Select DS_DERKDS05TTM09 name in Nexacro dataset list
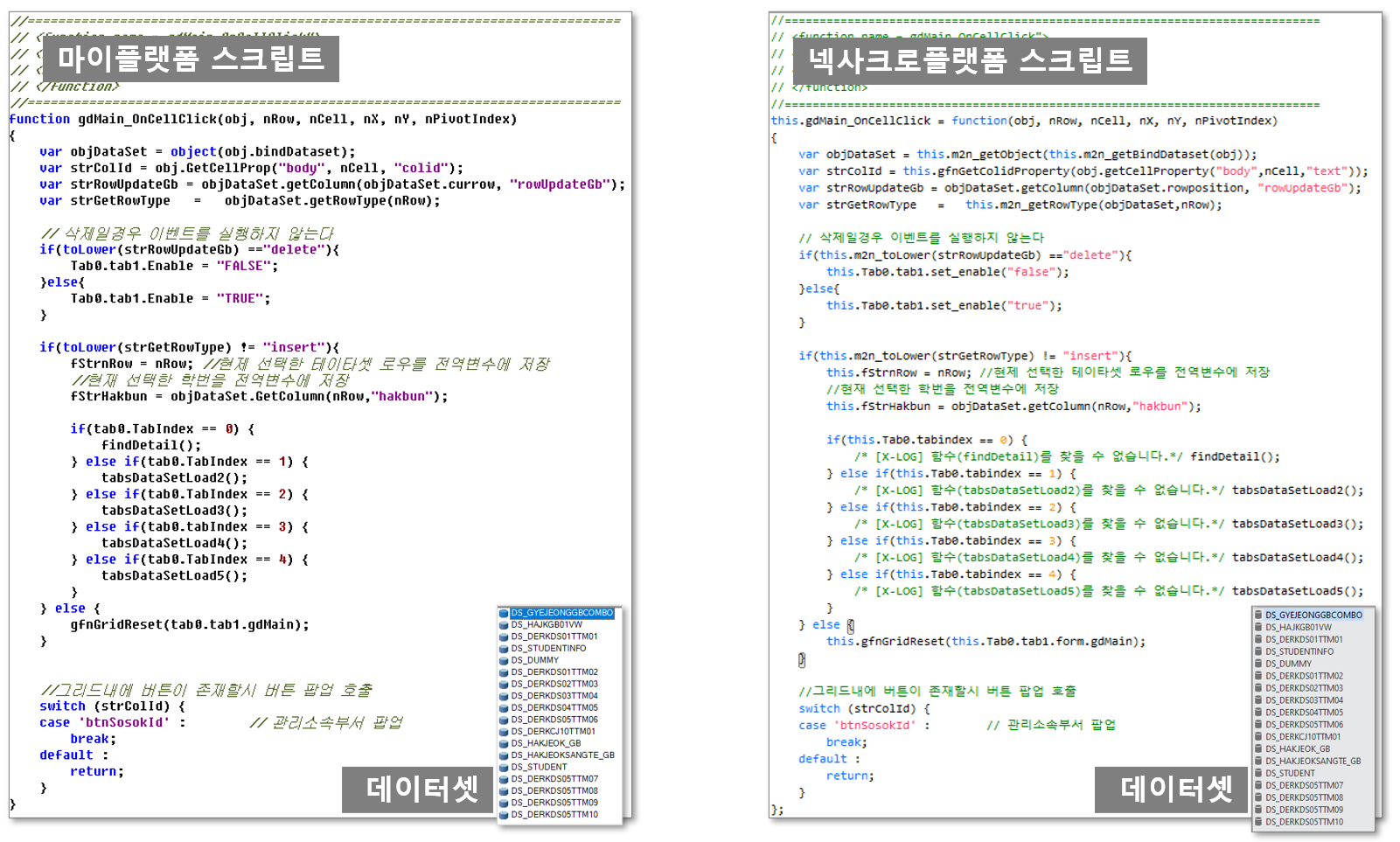 pos(1304,810)
